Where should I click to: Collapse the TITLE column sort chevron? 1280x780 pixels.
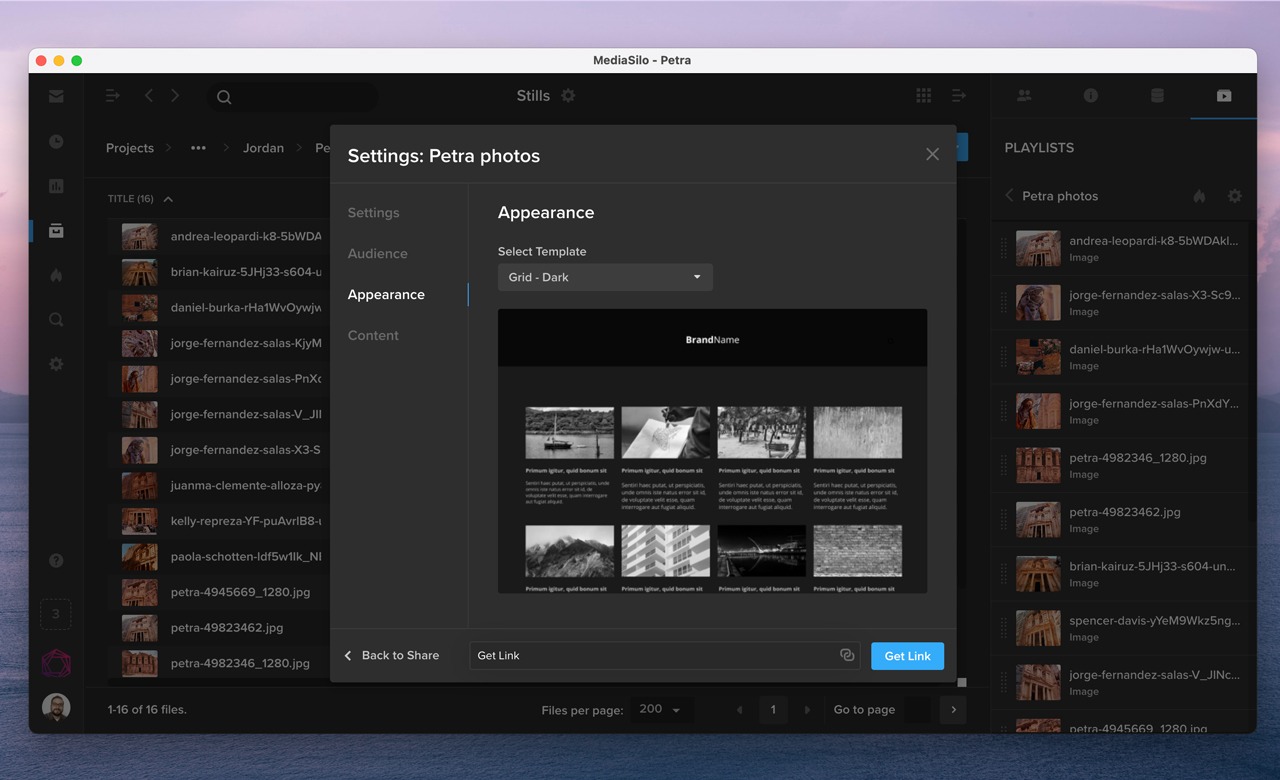[x=166, y=198]
